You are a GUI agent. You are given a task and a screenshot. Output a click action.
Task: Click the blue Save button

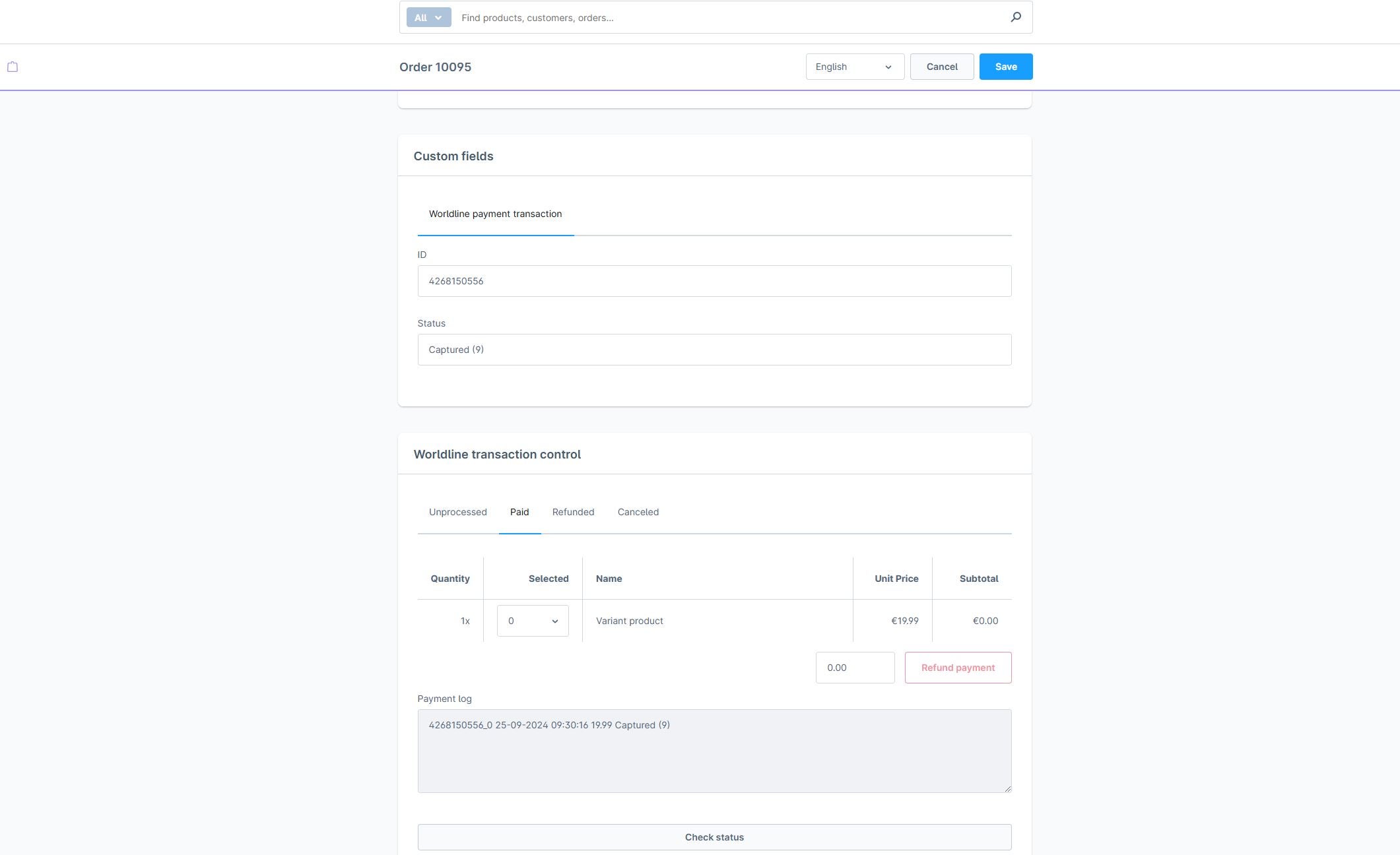[x=1005, y=67]
